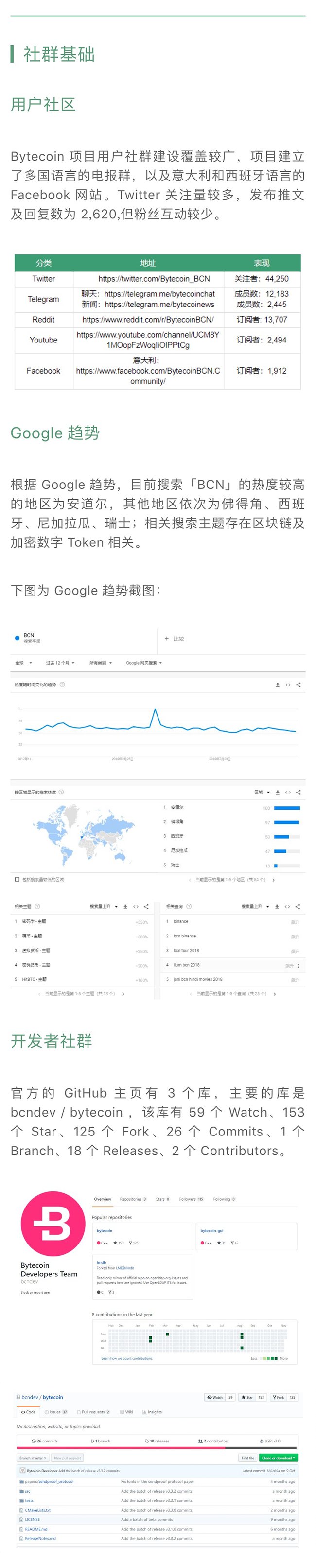The image size is (316, 1568).
Task: Click the New pull request button
Action: point(67,1458)
